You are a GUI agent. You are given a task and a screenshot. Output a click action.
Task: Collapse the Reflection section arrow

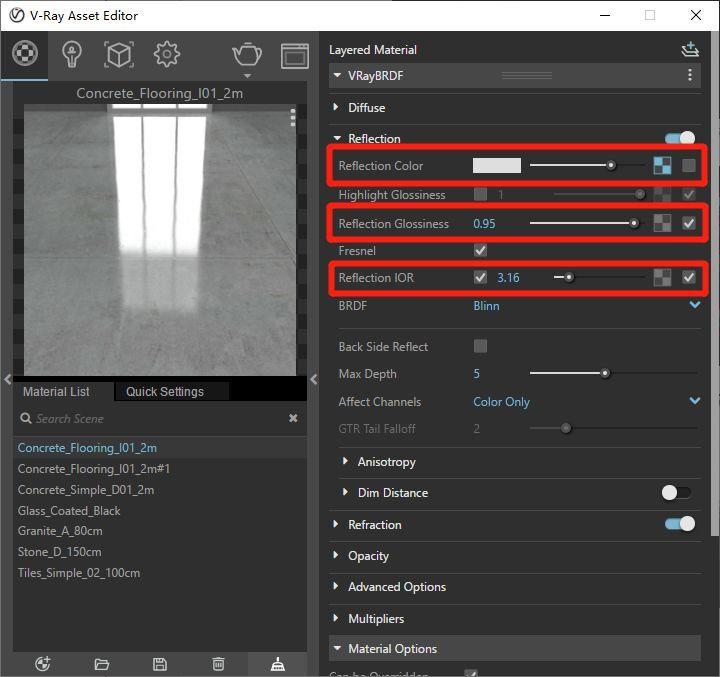click(x=338, y=138)
